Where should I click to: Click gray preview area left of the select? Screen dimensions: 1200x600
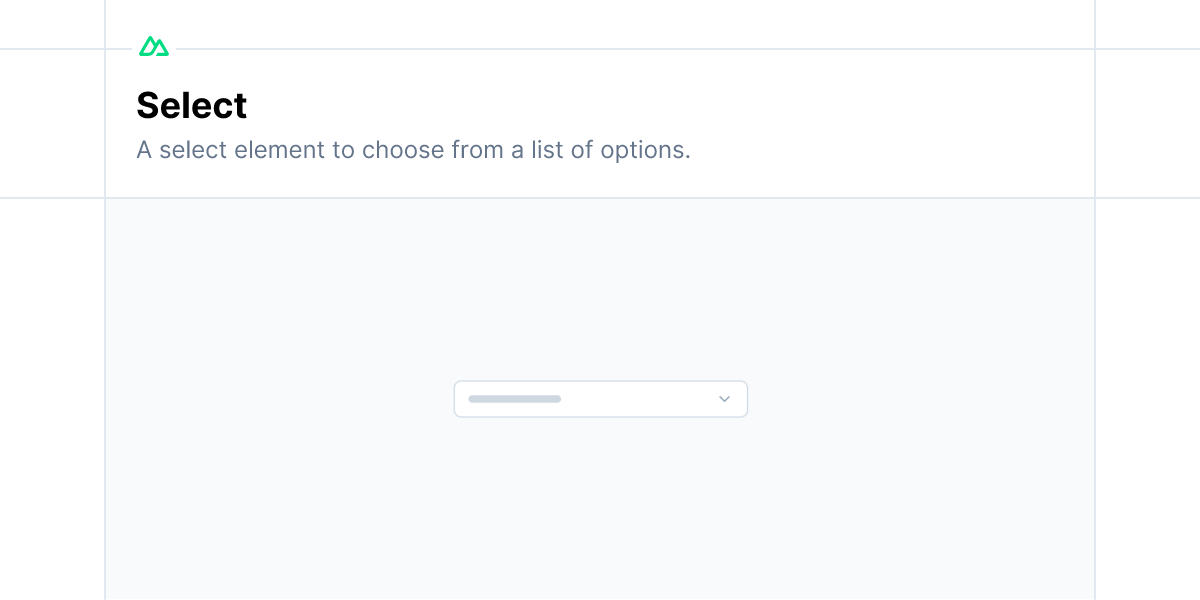click(x=280, y=399)
